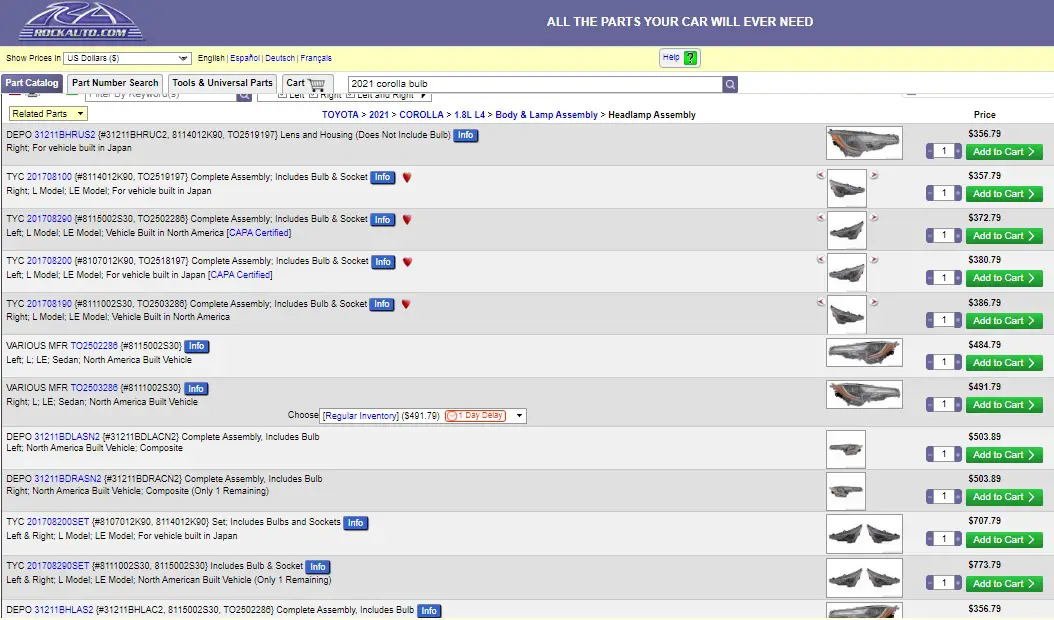Viewport: 1054px width, 620px height.
Task: Switch to the Part Catalog tab
Action: point(32,83)
